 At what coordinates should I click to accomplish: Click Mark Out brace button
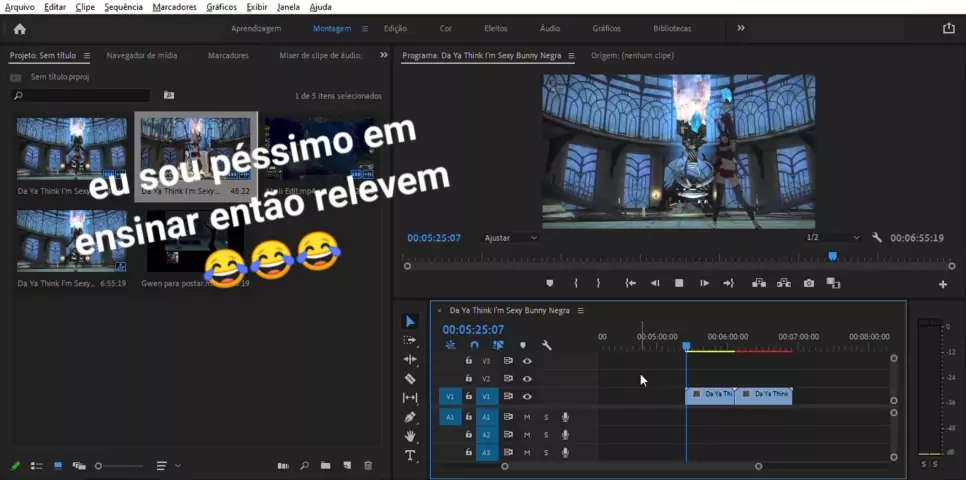pyautogui.click(x=598, y=283)
